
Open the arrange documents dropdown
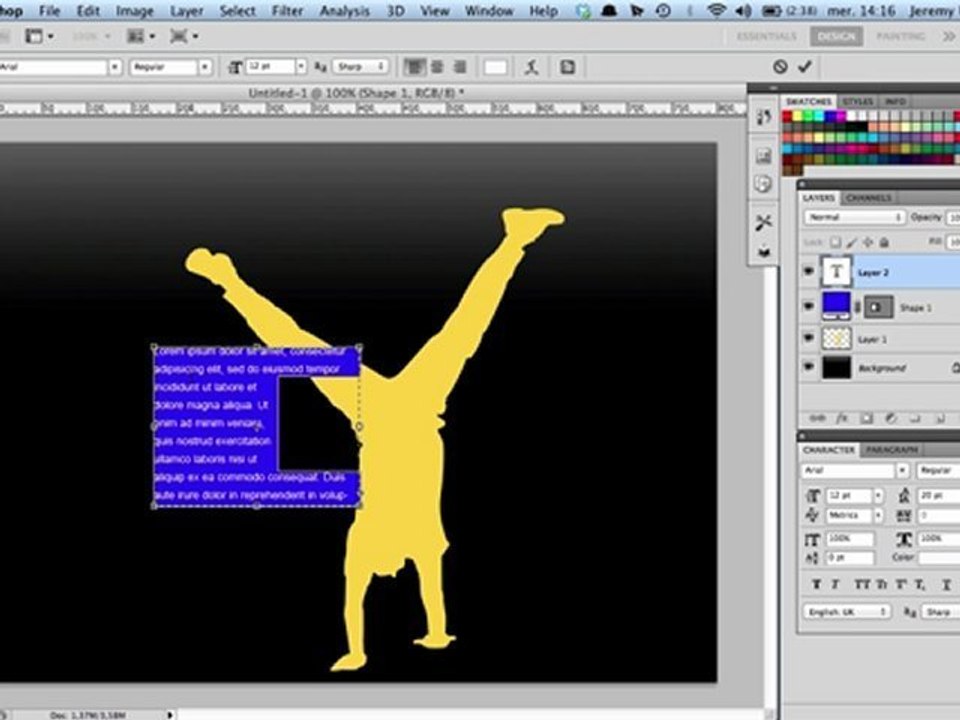coord(141,37)
